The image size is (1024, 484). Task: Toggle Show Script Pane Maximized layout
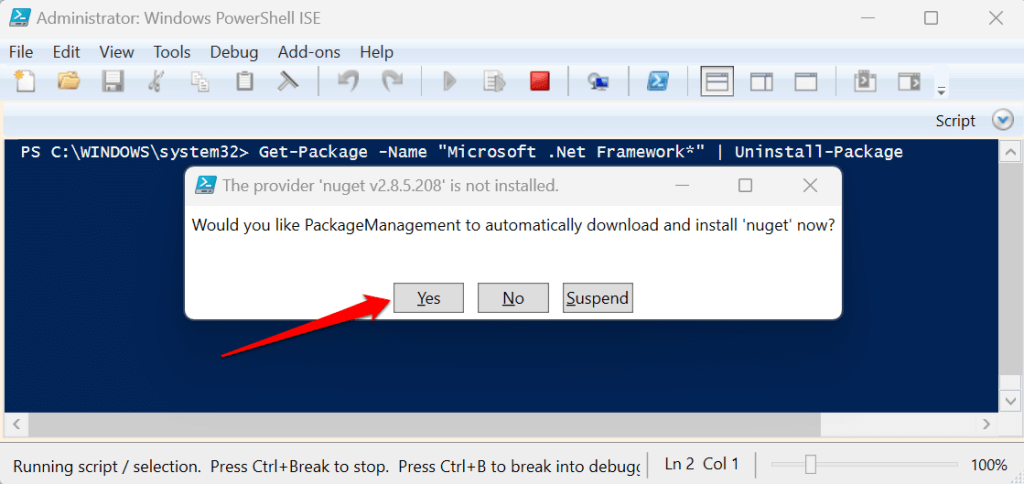(806, 82)
